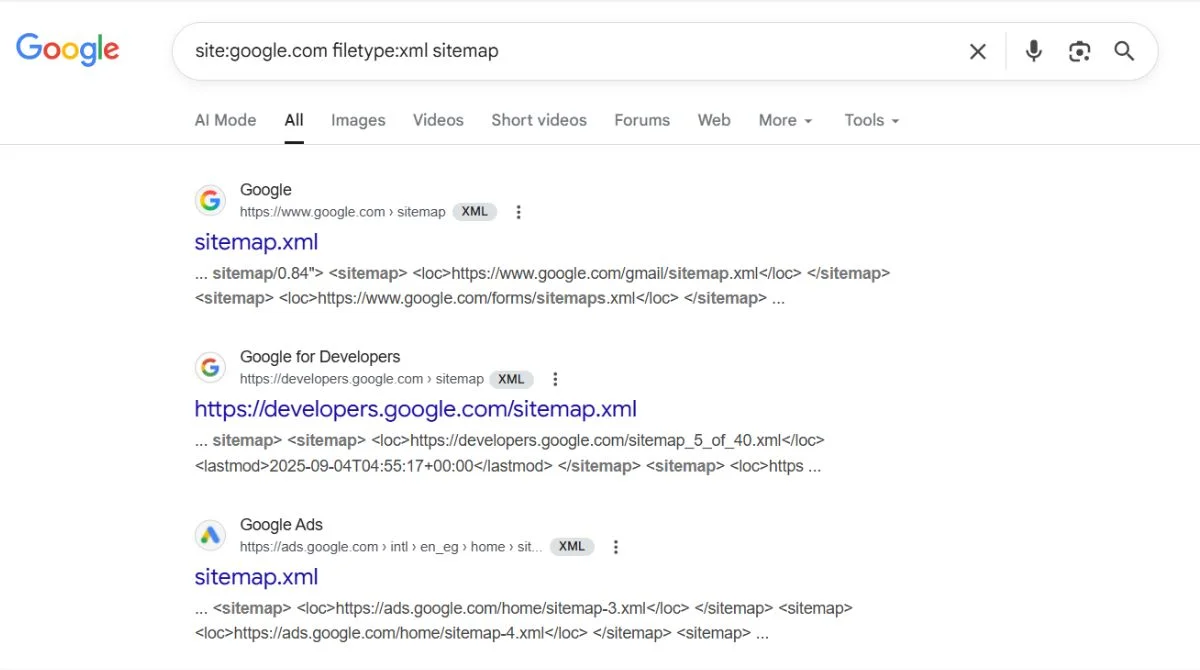This screenshot has width=1200, height=670.
Task: Go to the Forums tab
Action: pyautogui.click(x=642, y=120)
